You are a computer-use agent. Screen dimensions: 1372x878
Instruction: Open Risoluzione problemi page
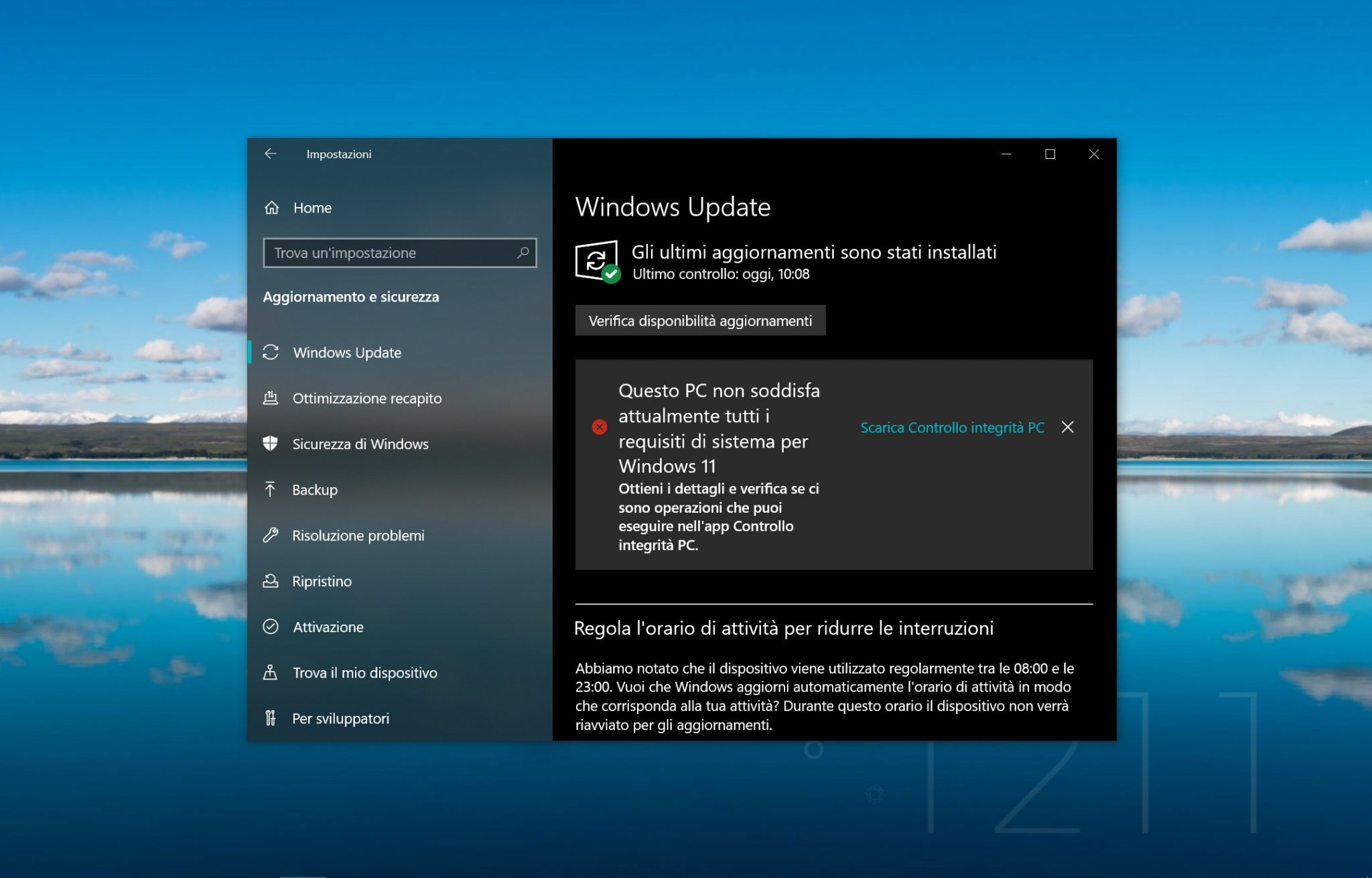pyautogui.click(x=400, y=536)
